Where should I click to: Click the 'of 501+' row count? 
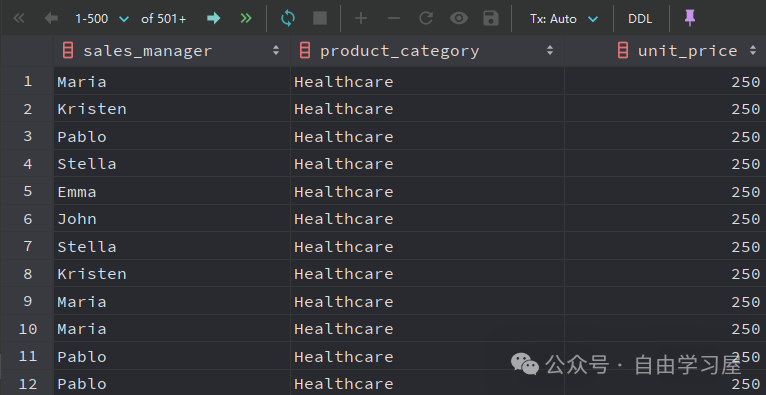pos(164,19)
